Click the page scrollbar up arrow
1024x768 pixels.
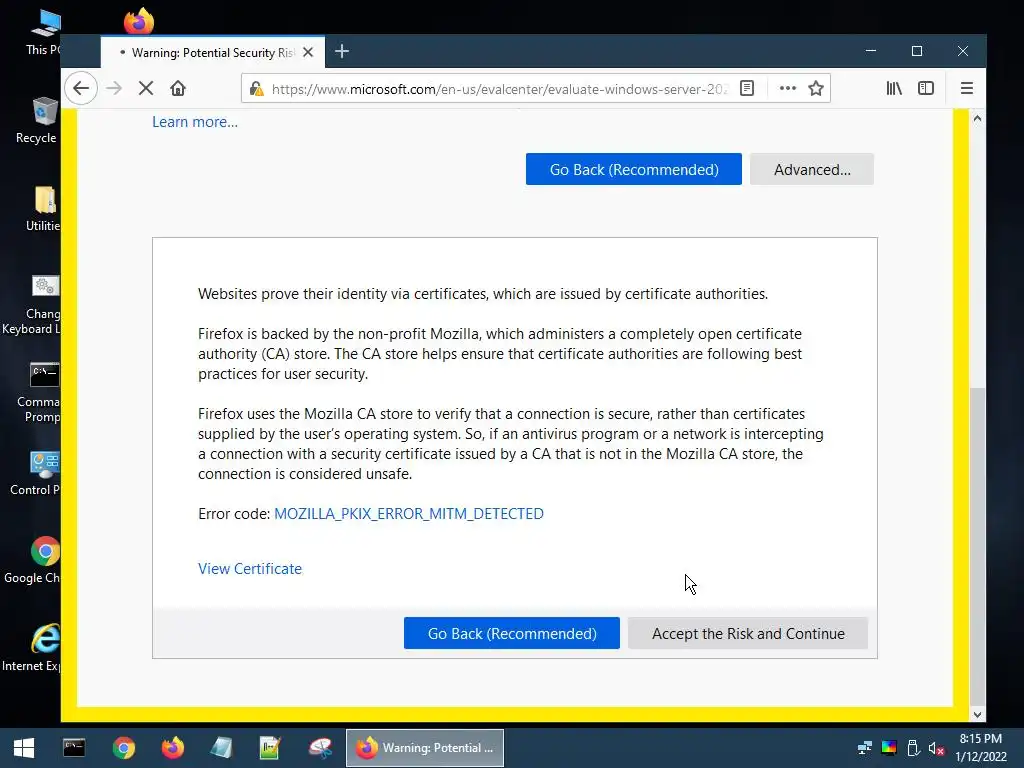coord(977,118)
